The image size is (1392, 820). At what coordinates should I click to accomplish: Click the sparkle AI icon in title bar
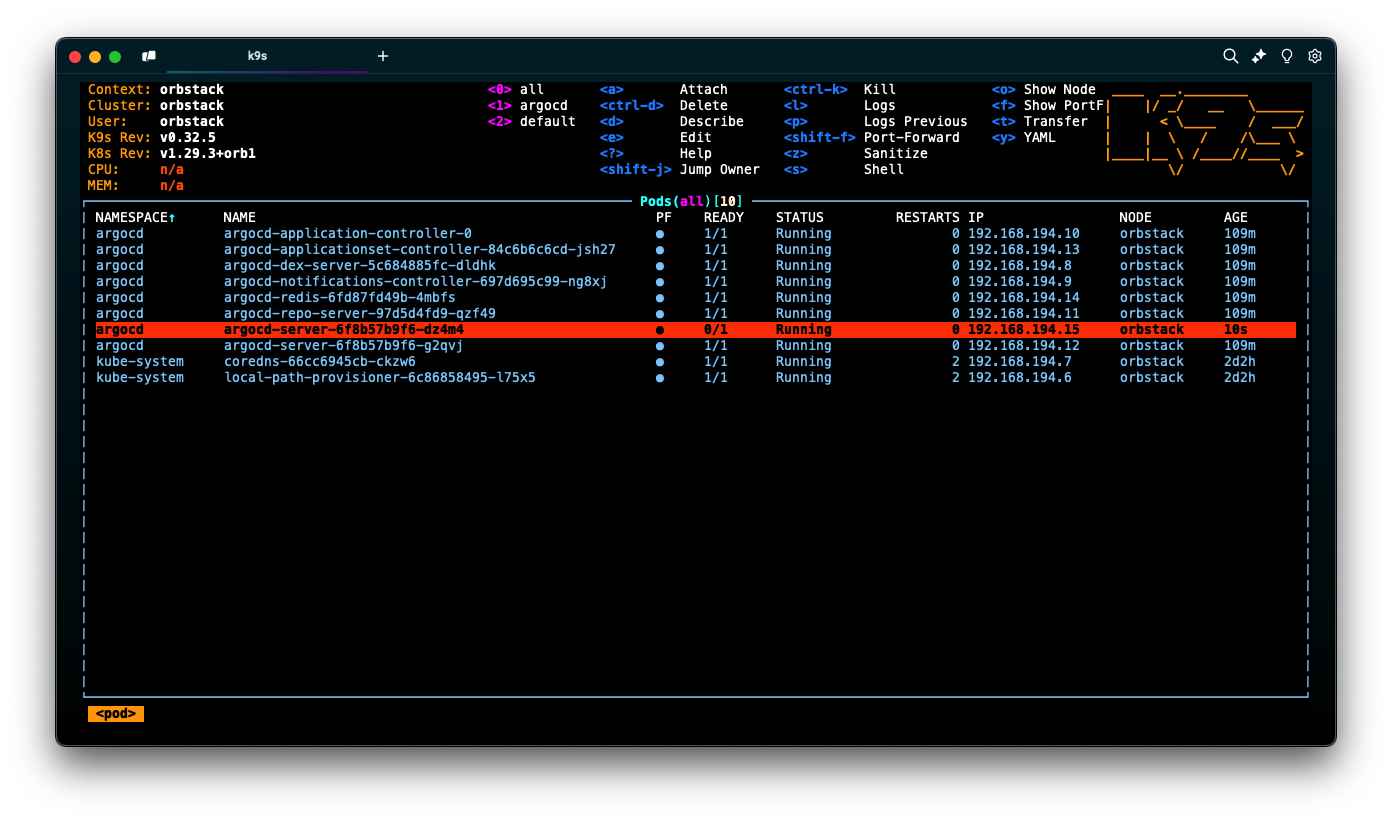1259,56
